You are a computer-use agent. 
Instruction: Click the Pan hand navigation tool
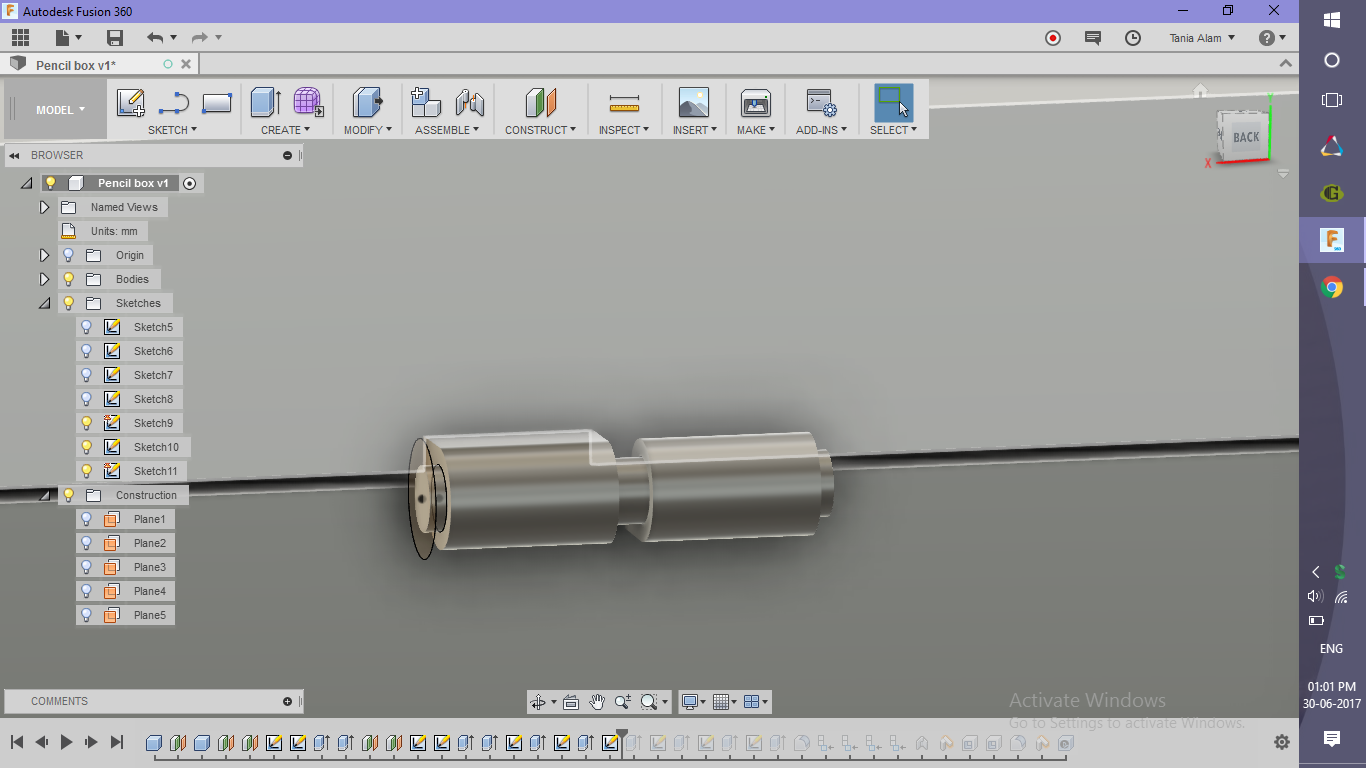(597, 702)
